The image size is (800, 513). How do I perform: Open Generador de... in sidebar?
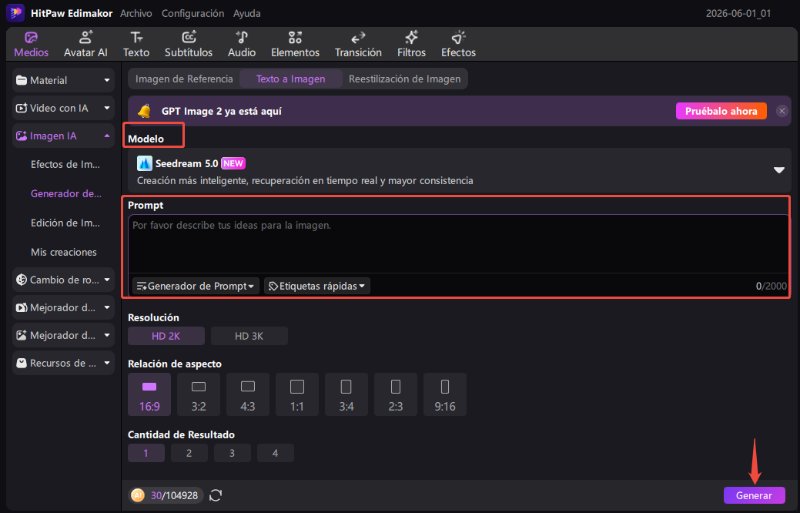(x=66, y=193)
